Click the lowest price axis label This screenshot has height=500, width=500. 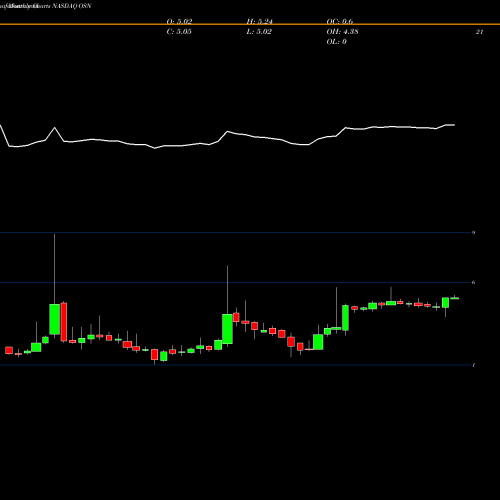(474, 365)
